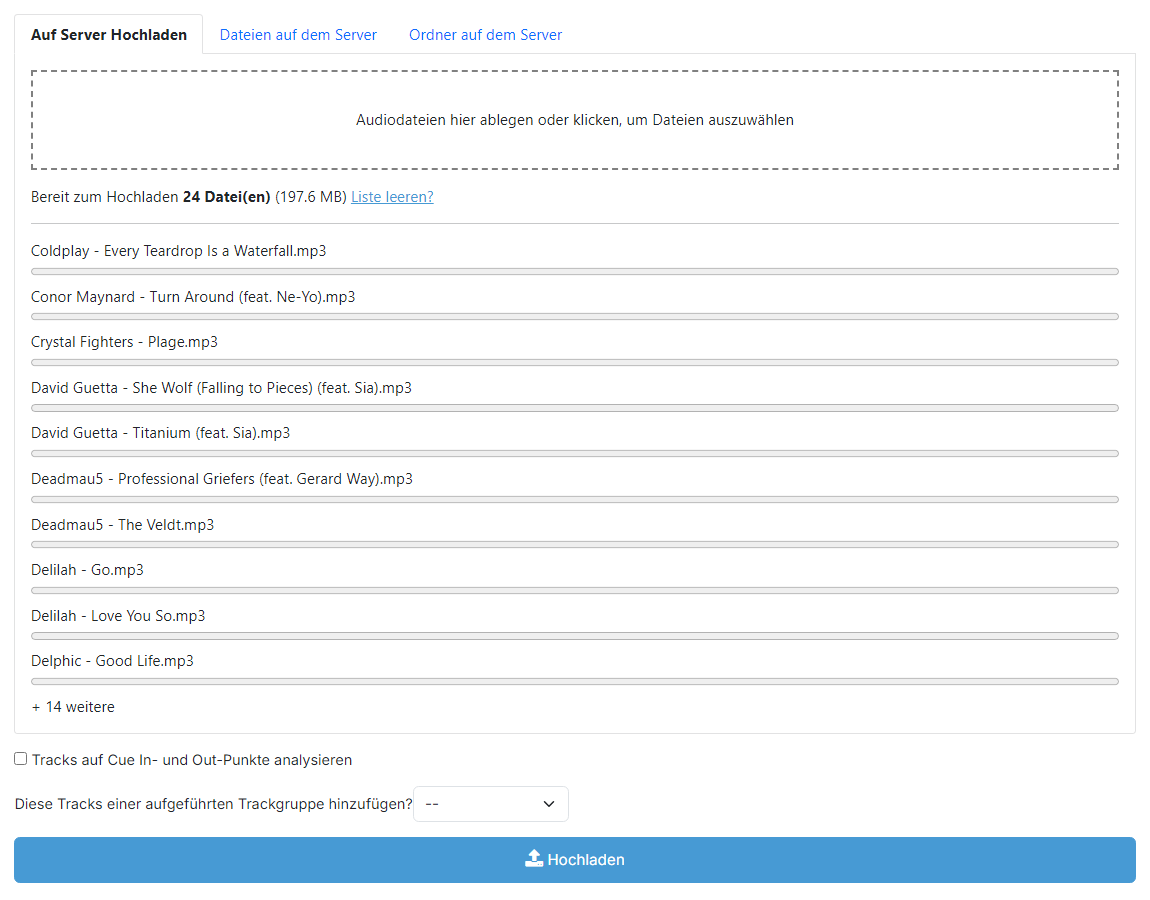Click the Bereit zum Hochladen text

[x=105, y=197]
